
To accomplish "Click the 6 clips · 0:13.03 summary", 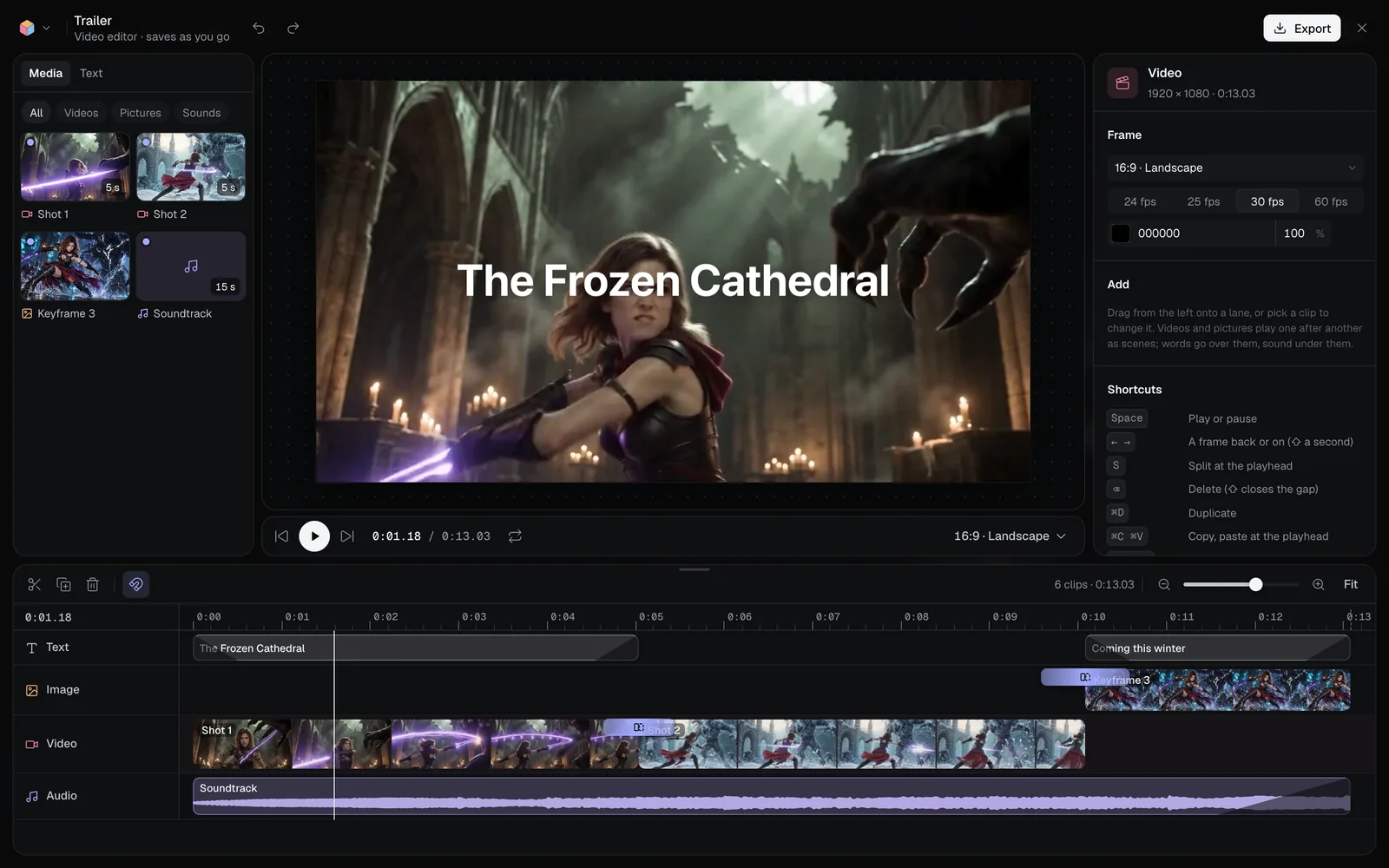I will [x=1094, y=584].
